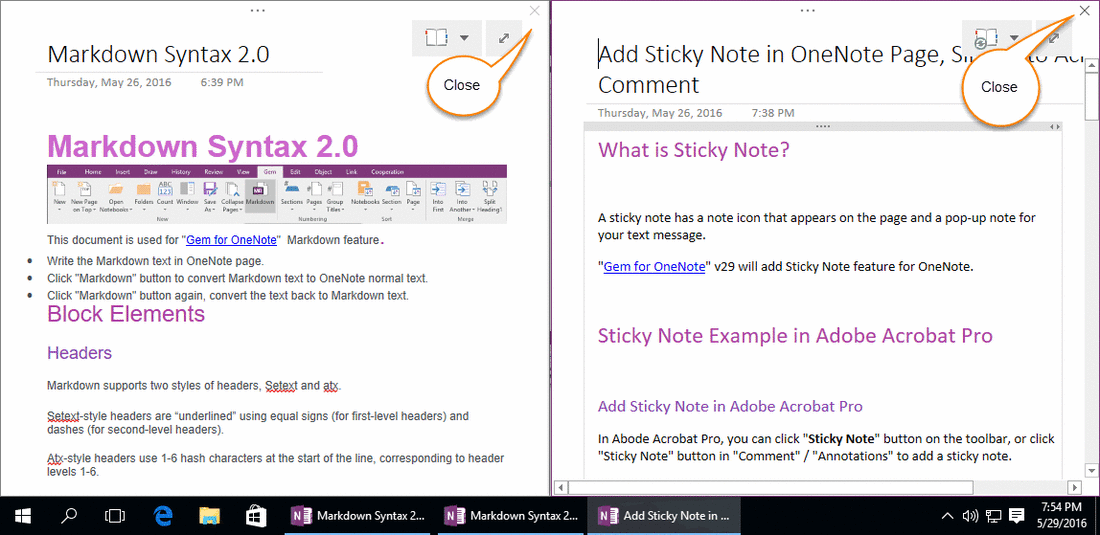Click the ellipsis handle atop Markdown Syntax window

[258, 9]
